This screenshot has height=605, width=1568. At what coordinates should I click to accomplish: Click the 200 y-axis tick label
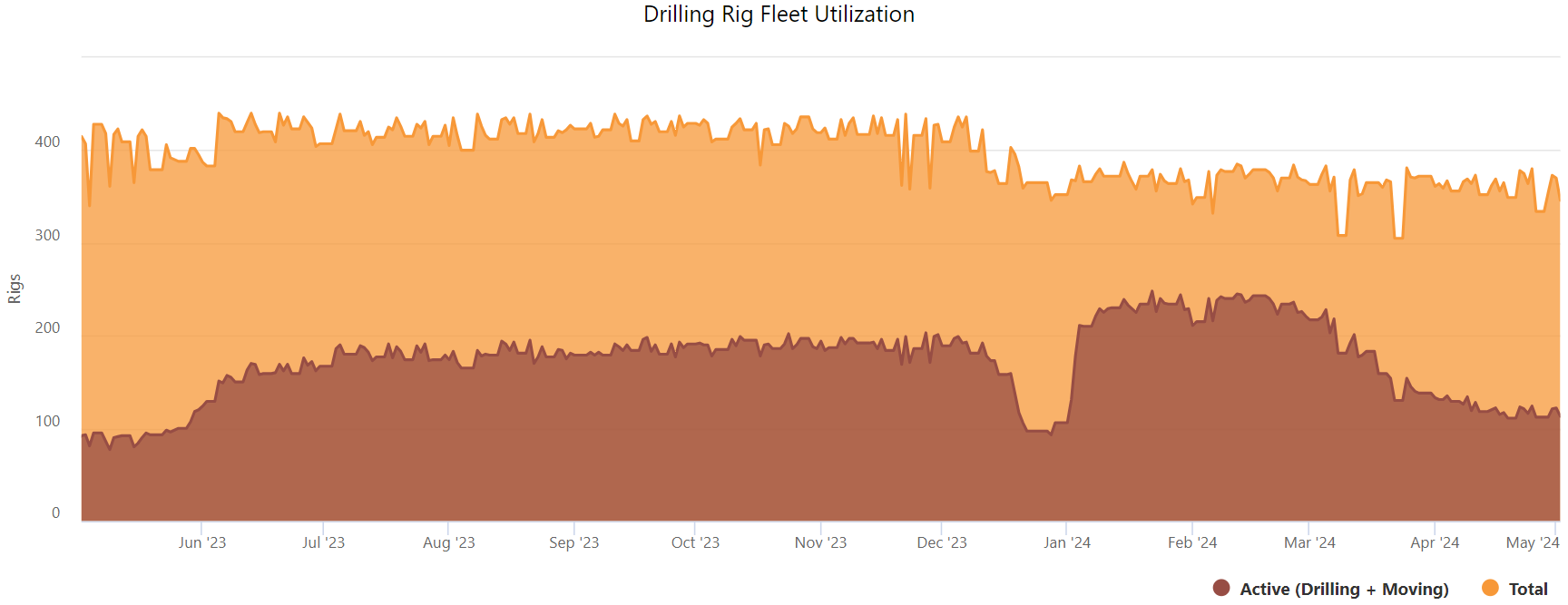tap(47, 327)
